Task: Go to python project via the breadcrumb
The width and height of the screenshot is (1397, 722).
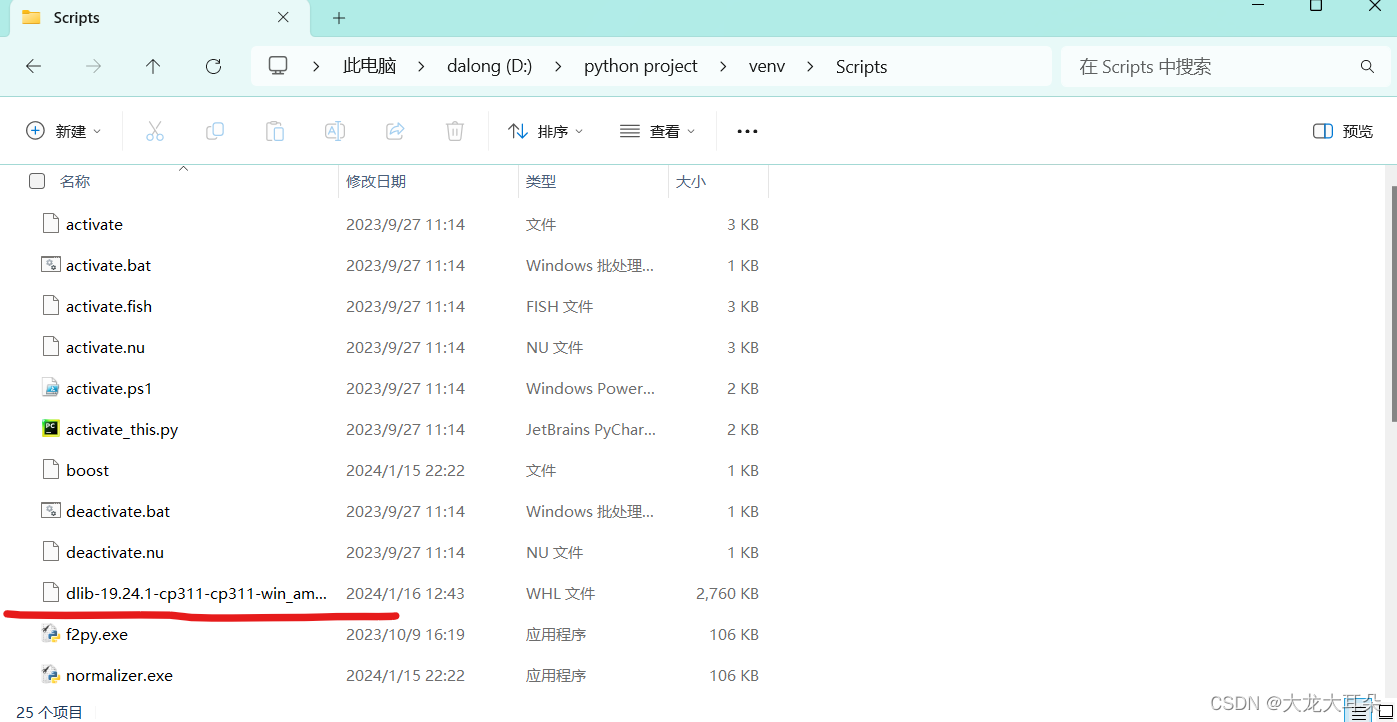Action: [640, 66]
